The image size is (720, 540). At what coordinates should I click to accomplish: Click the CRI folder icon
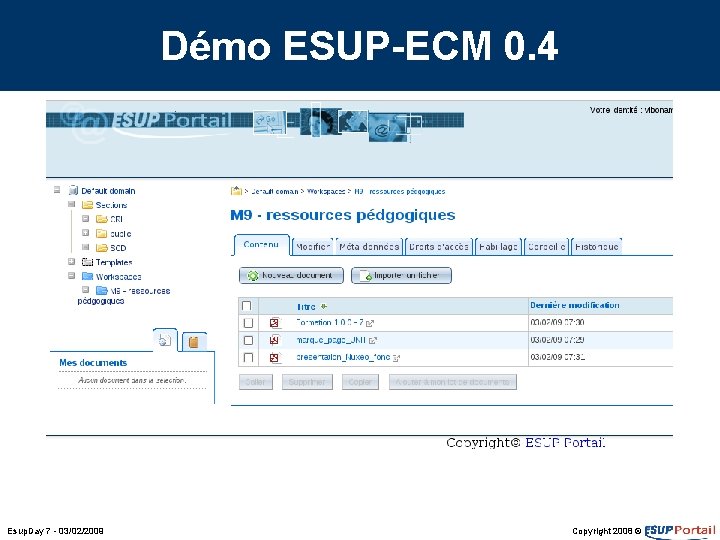[x=101, y=219]
